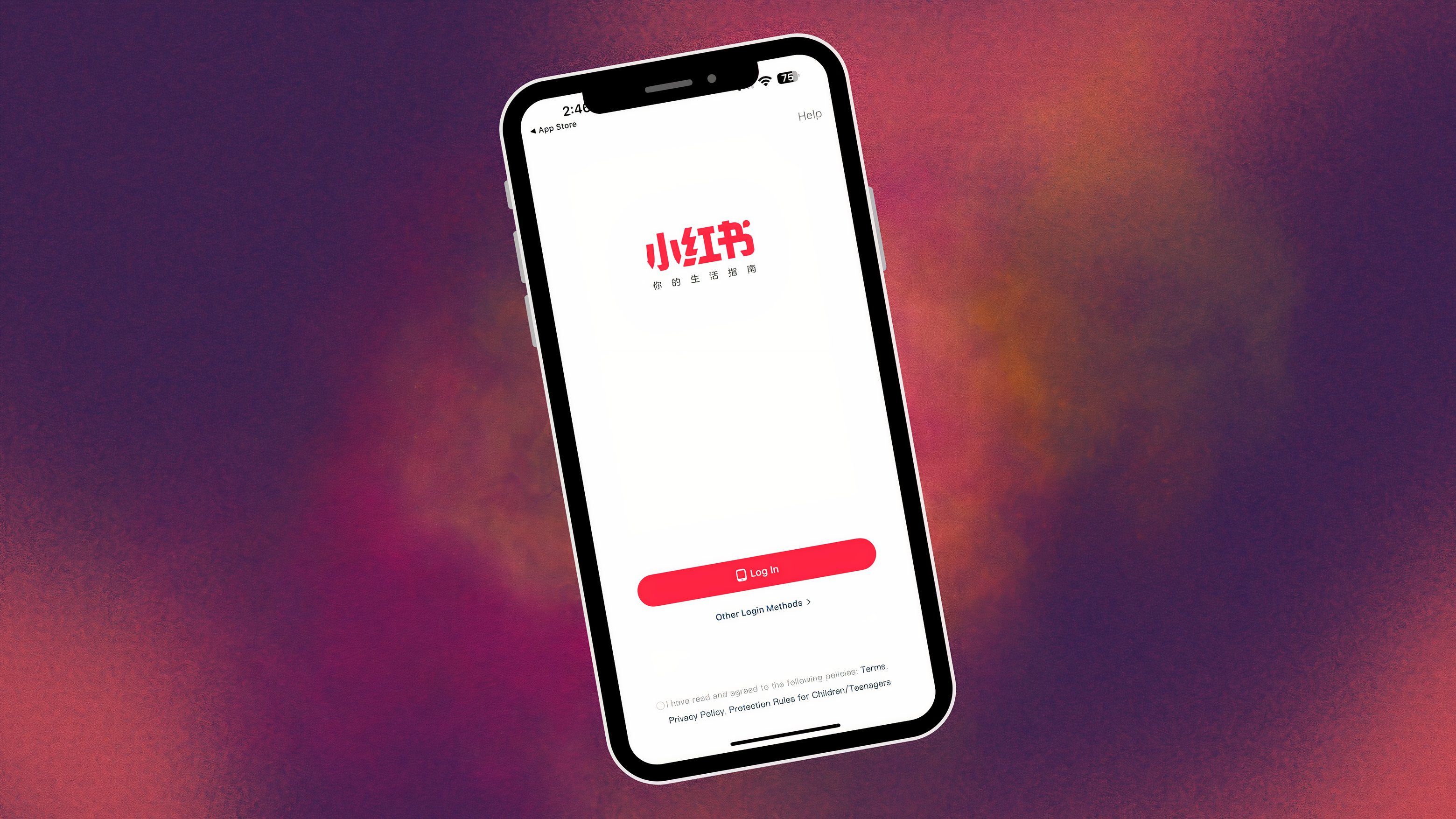The image size is (1456, 819).
Task: Tap the Help text link top right
Action: click(810, 115)
